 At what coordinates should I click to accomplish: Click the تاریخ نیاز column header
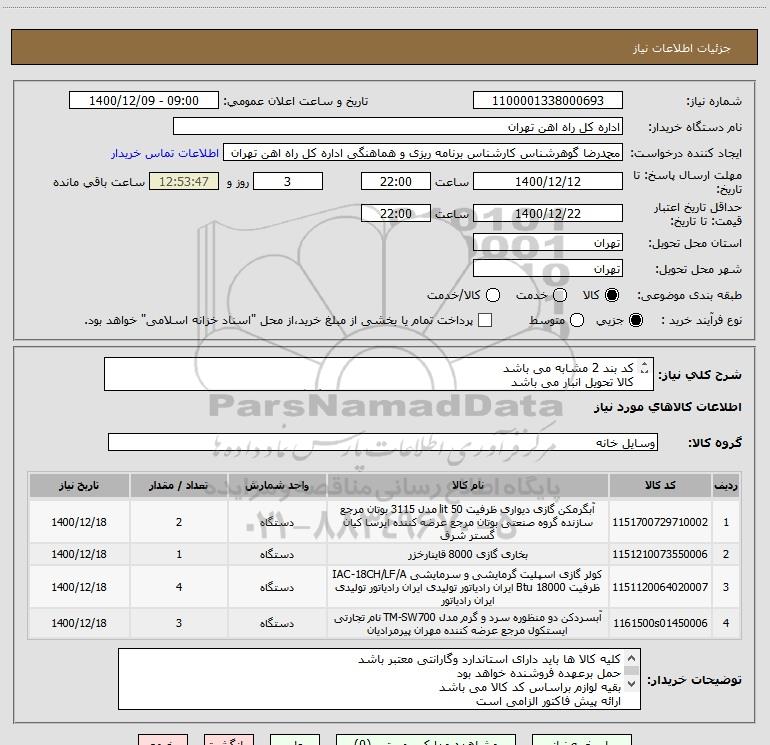point(79,485)
